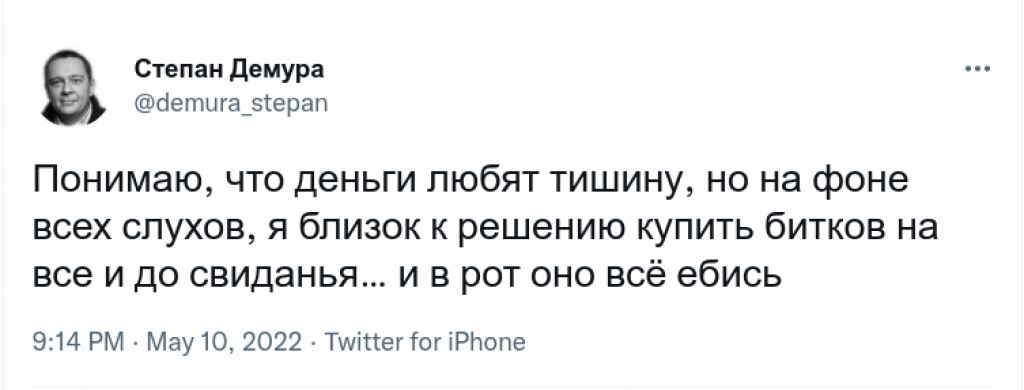Open the three-dot more options menu
This screenshot has height=390, width=1024.
coord(978,68)
